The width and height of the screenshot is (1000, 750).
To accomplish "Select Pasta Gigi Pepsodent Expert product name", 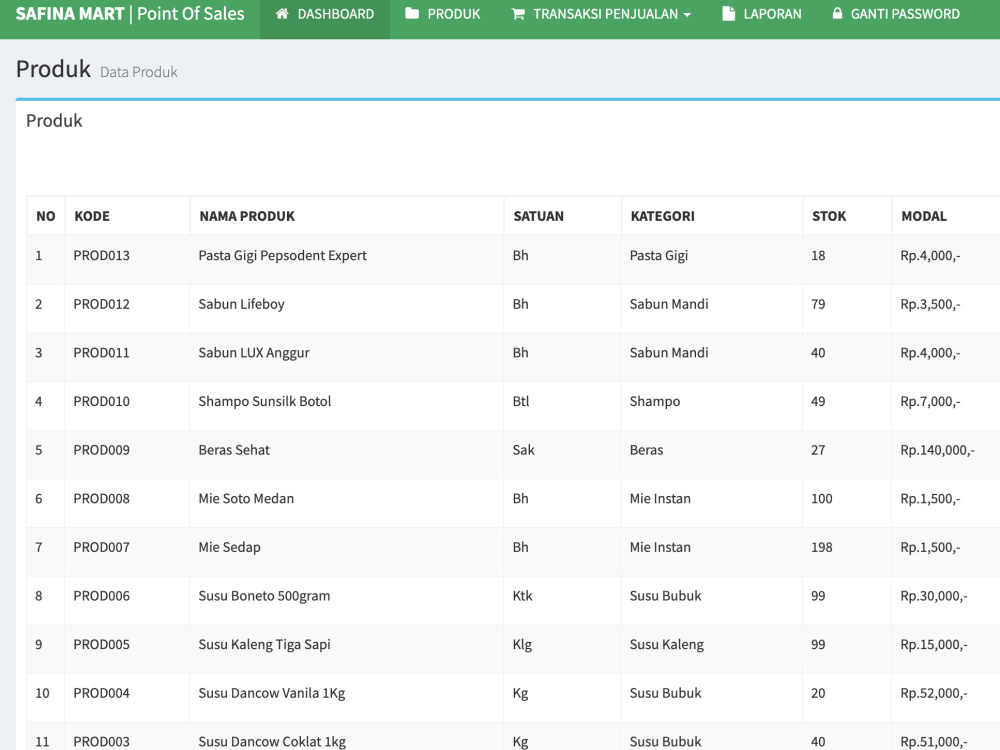I will tap(283, 256).
